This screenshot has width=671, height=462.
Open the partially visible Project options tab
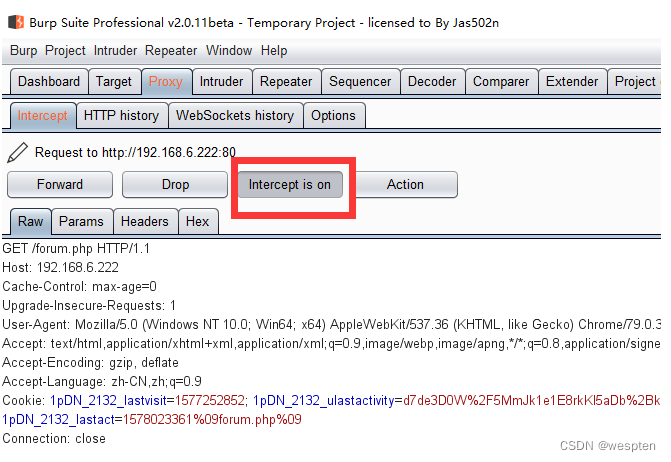coord(635,81)
